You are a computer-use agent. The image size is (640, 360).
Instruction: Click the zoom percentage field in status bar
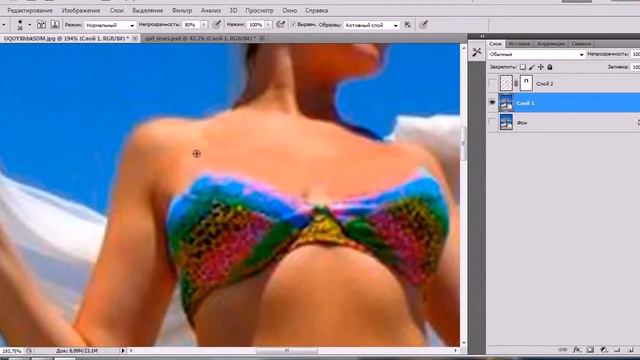pos(12,351)
